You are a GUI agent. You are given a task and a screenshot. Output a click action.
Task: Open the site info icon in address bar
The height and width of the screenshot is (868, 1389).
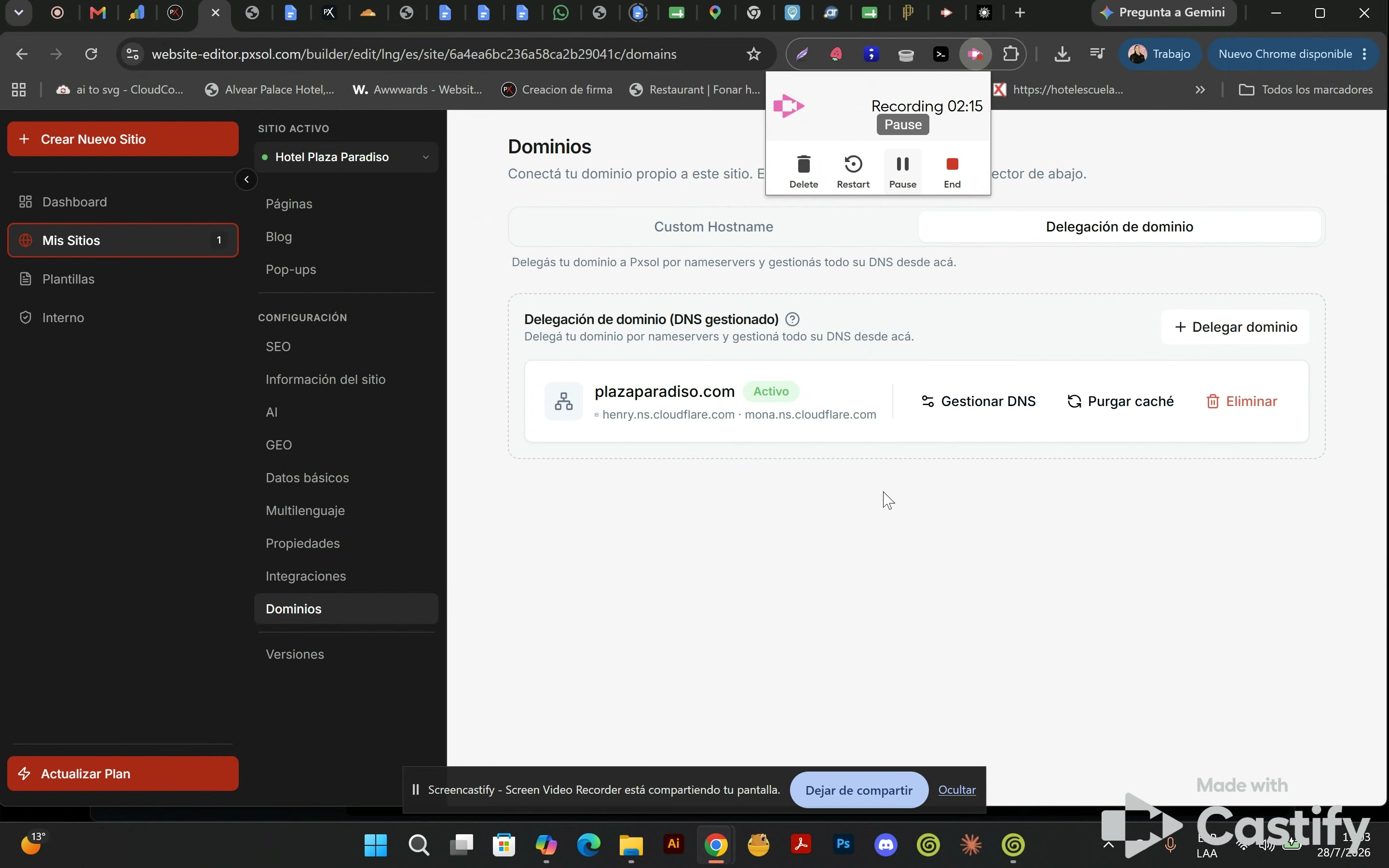click(x=133, y=54)
